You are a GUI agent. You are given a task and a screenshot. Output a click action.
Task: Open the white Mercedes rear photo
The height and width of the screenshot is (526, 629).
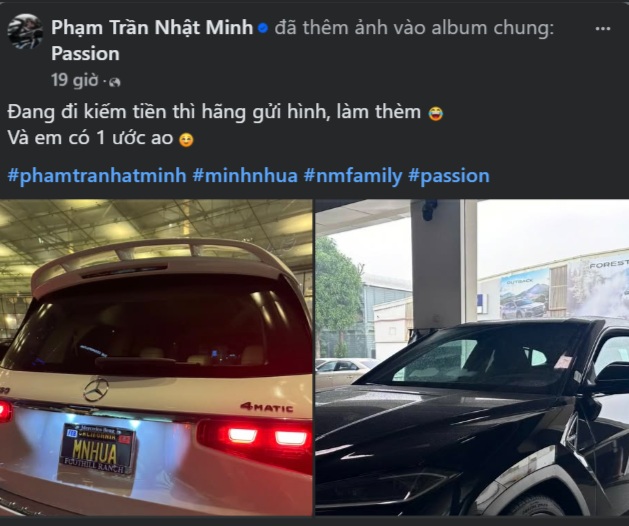pos(156,357)
